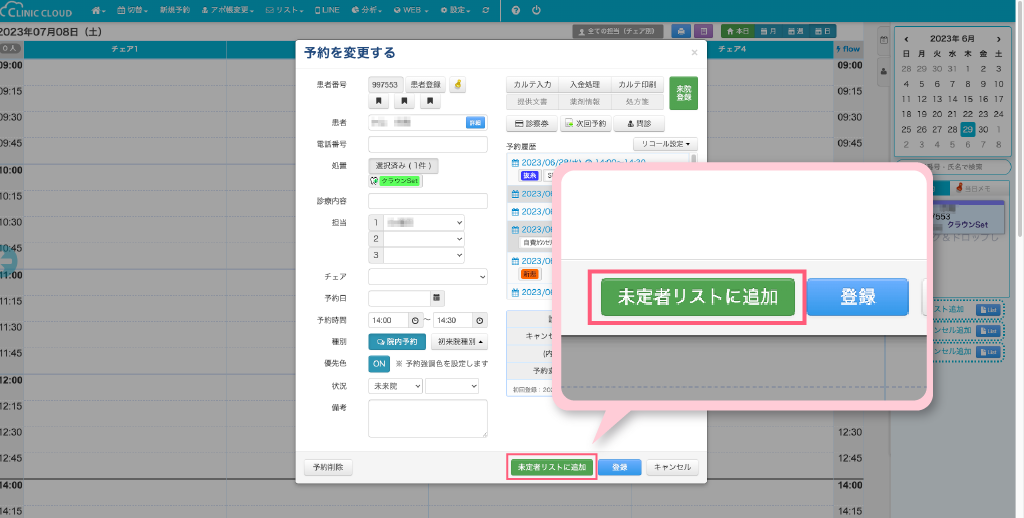The image size is (1024, 518).
Task: Click the help question mark icon
Action: 515,10
